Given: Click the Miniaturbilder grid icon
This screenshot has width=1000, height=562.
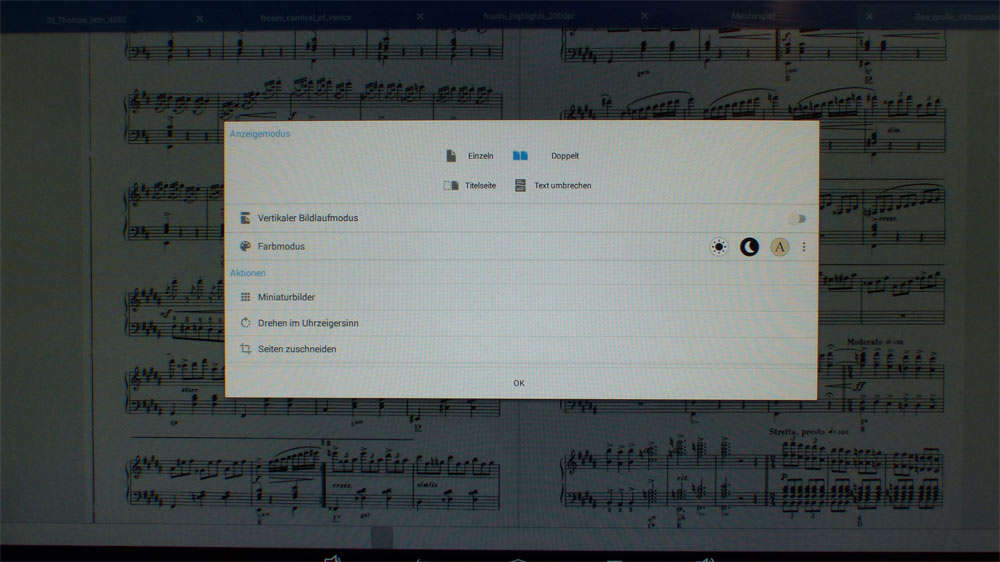Looking at the screenshot, I should (x=245, y=297).
